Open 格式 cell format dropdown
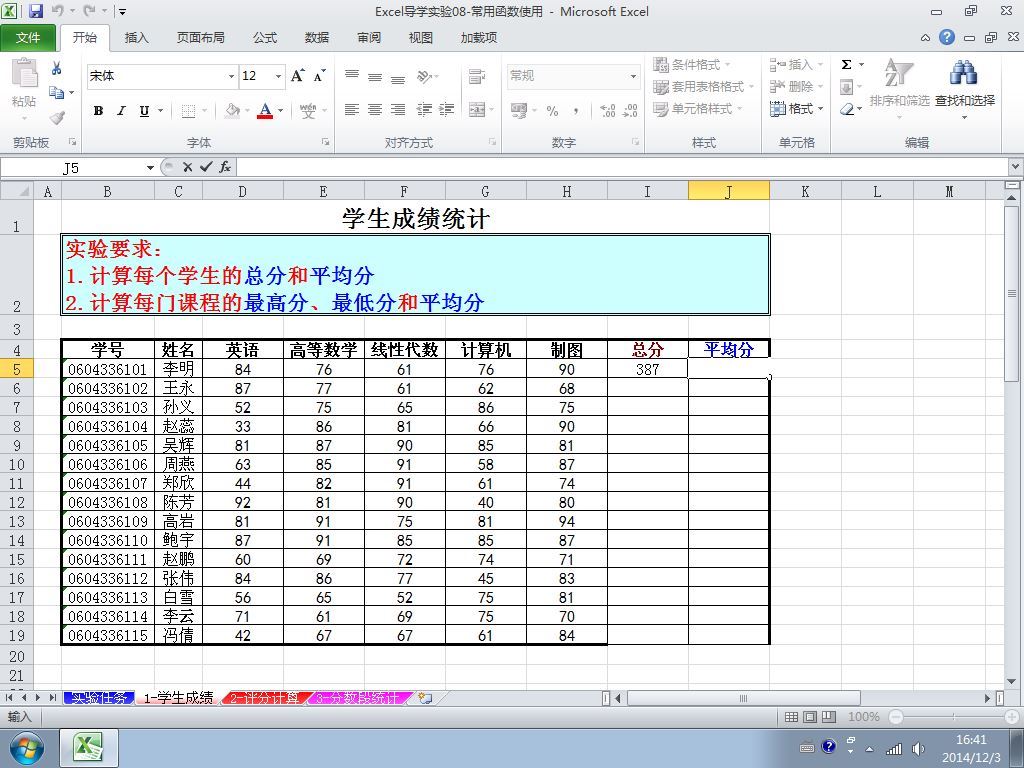Viewport: 1024px width, 768px height. pyautogui.click(x=797, y=108)
